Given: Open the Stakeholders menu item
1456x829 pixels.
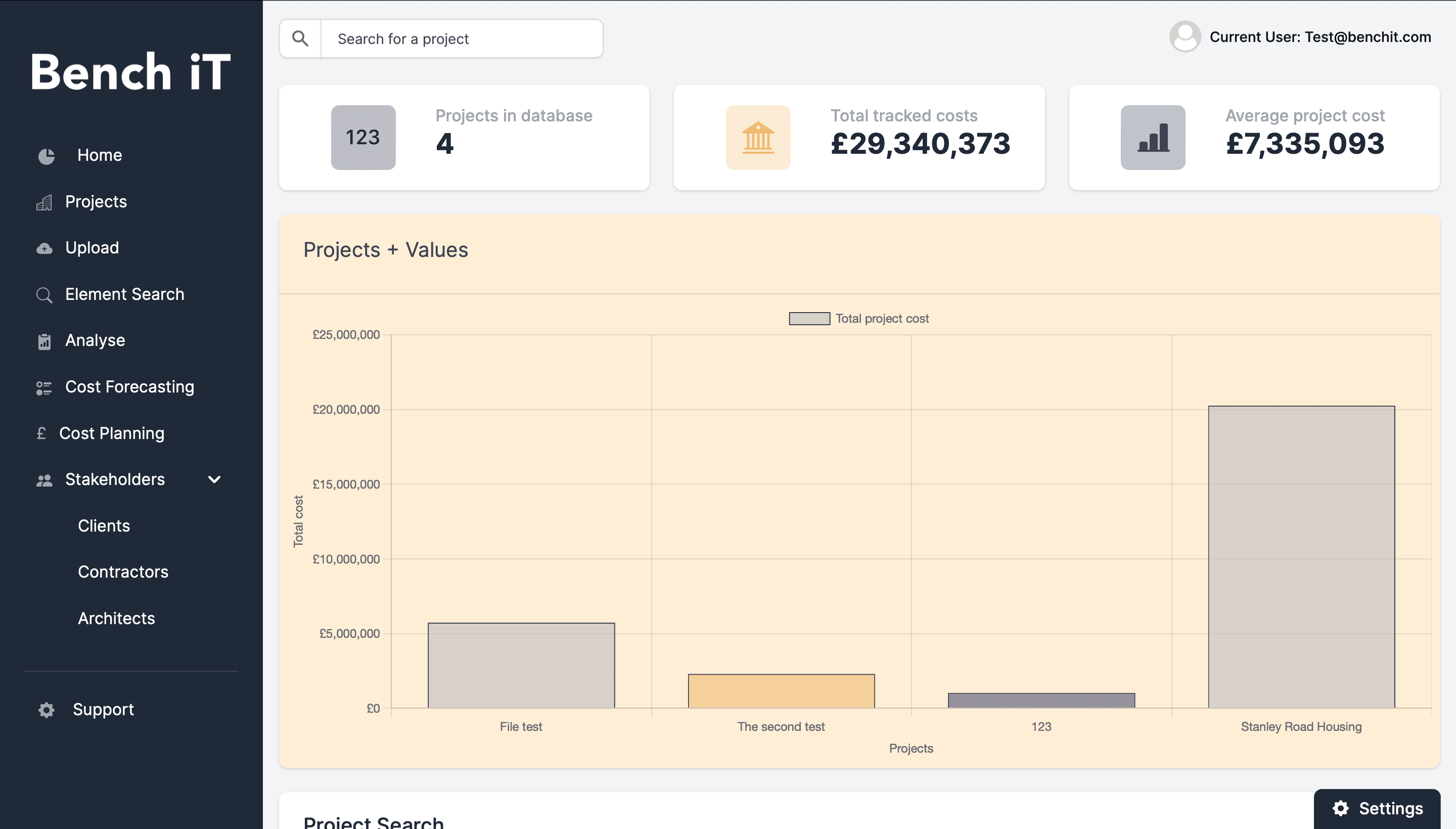Looking at the screenshot, I should point(115,479).
